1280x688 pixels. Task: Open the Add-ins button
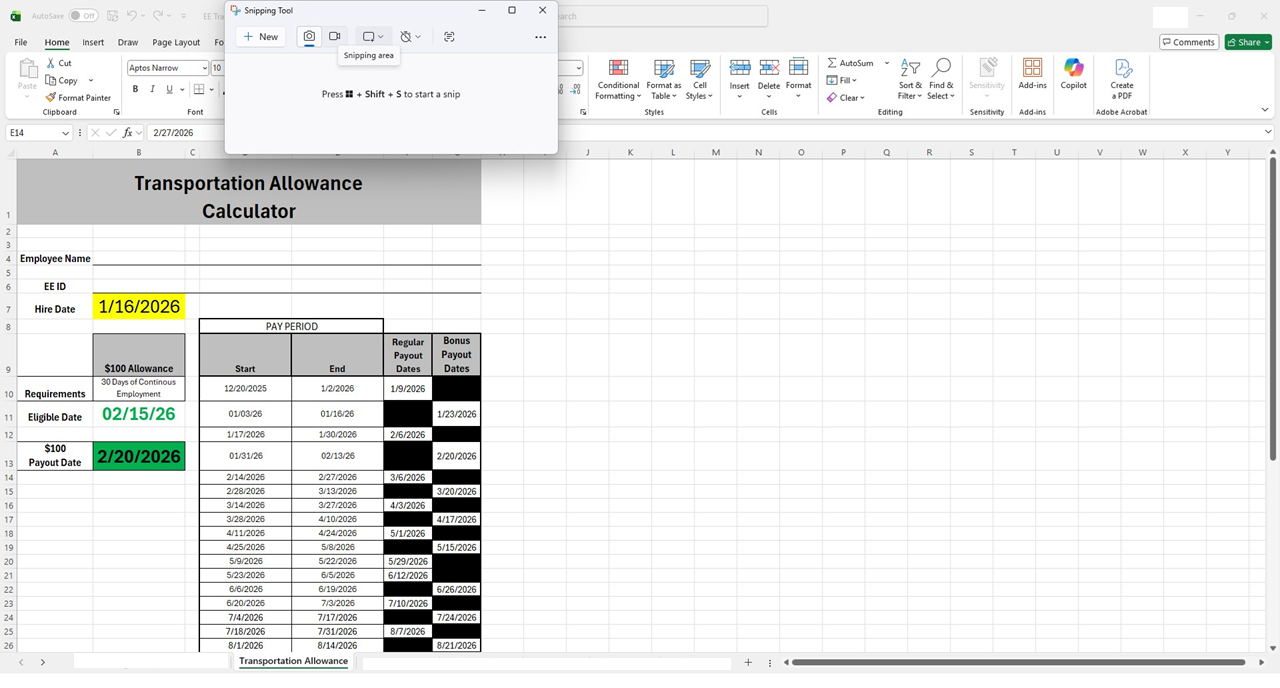[x=1032, y=74]
